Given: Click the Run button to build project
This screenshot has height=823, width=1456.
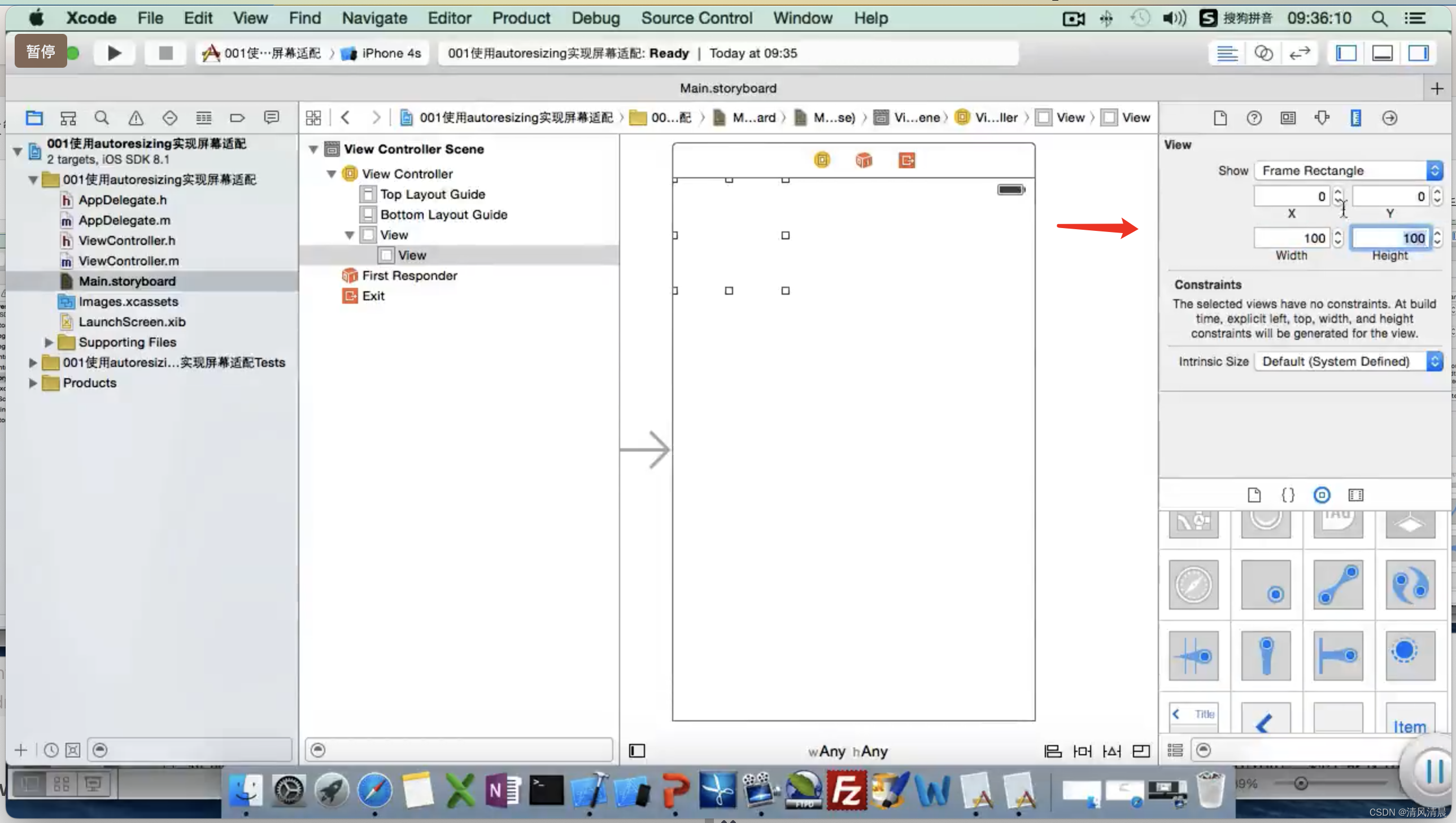Looking at the screenshot, I should (113, 52).
